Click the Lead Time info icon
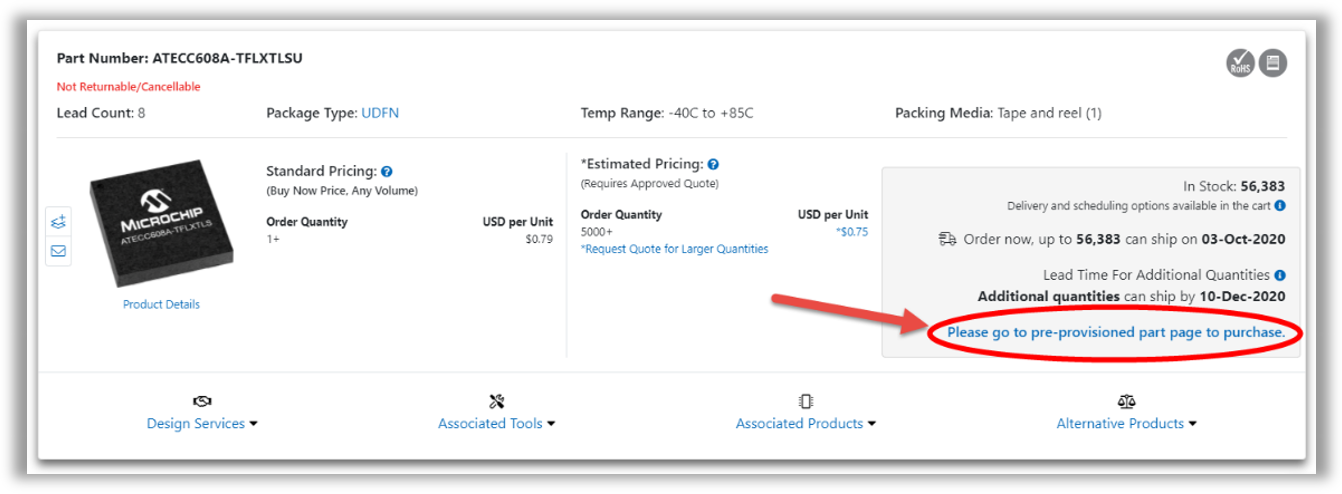The height and width of the screenshot is (494, 1342). click(x=1280, y=275)
